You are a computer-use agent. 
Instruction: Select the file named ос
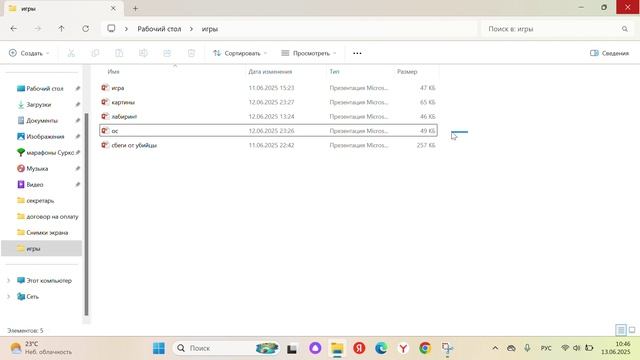(269, 131)
